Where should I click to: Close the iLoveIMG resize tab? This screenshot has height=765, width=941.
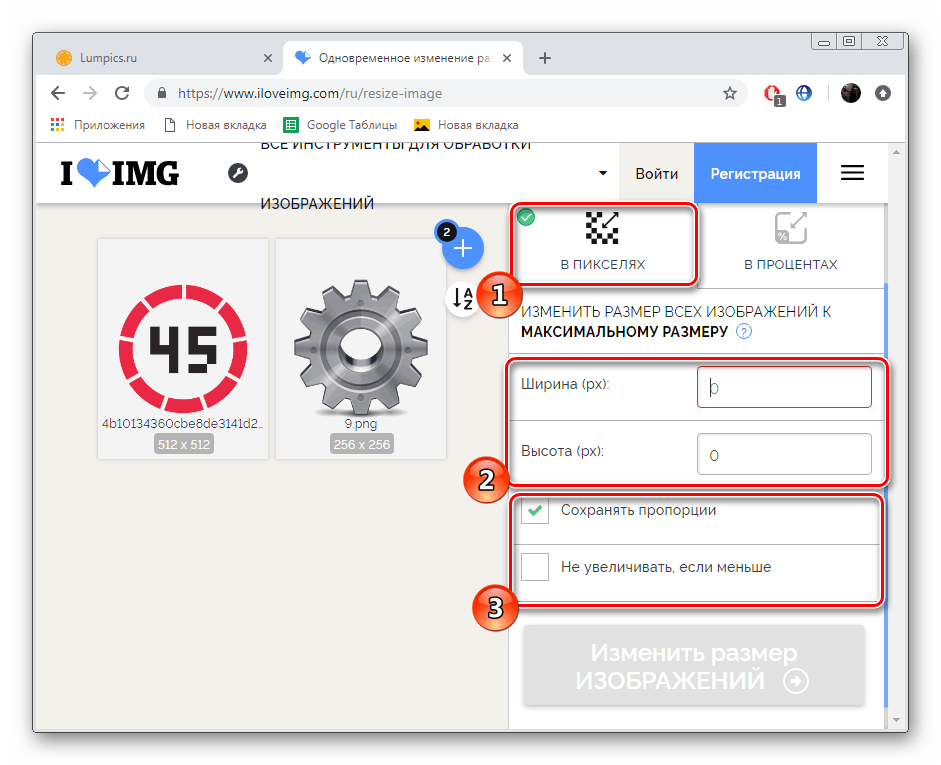pos(507,58)
